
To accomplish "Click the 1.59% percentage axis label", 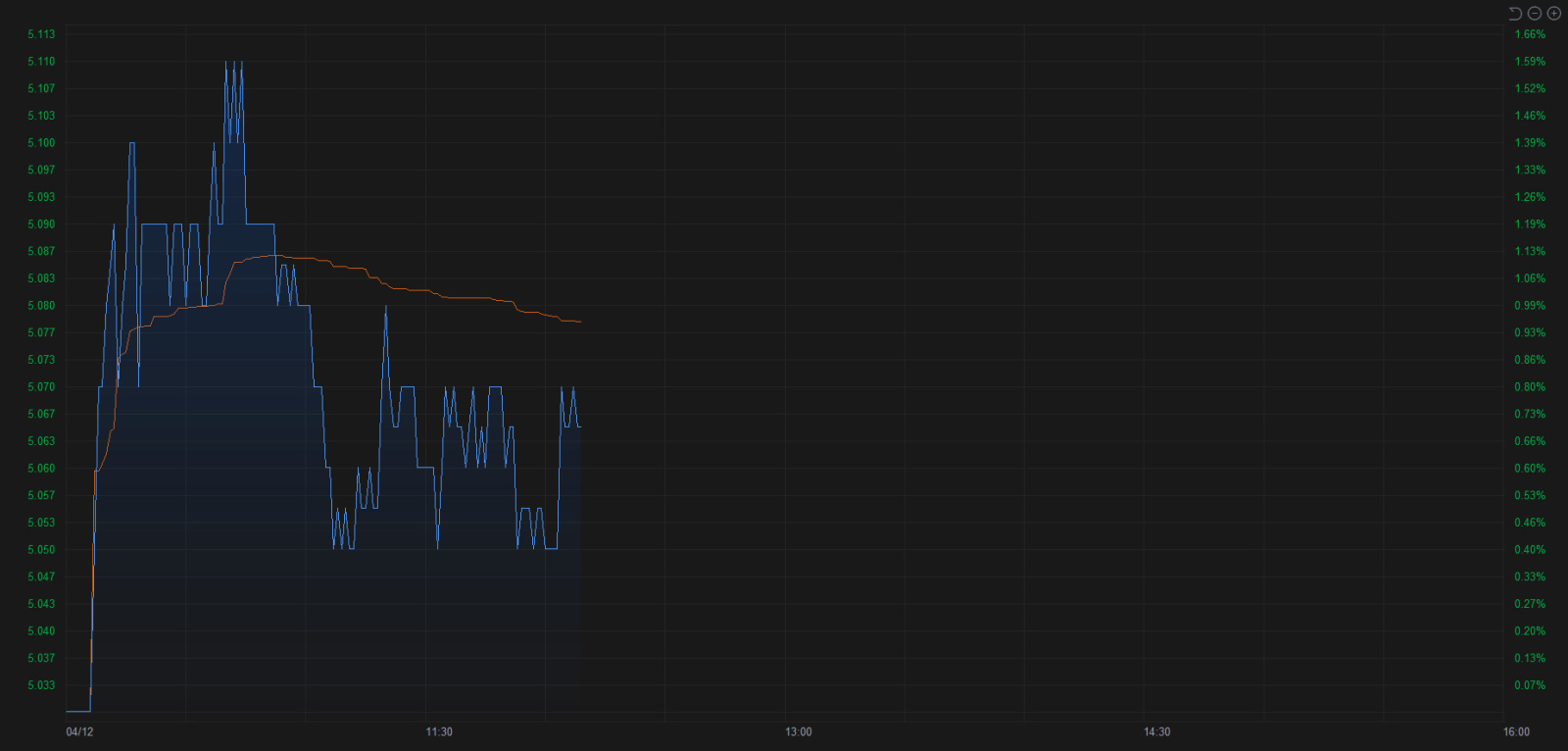I will point(1530,62).
